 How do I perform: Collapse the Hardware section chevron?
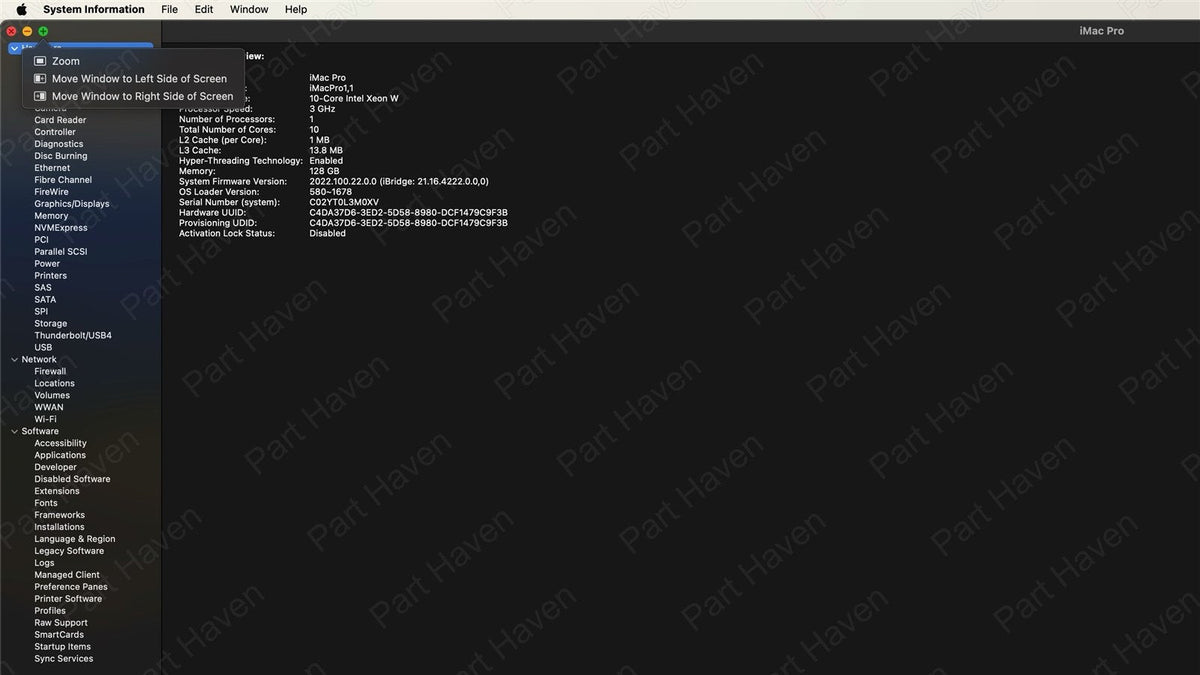click(x=14, y=48)
